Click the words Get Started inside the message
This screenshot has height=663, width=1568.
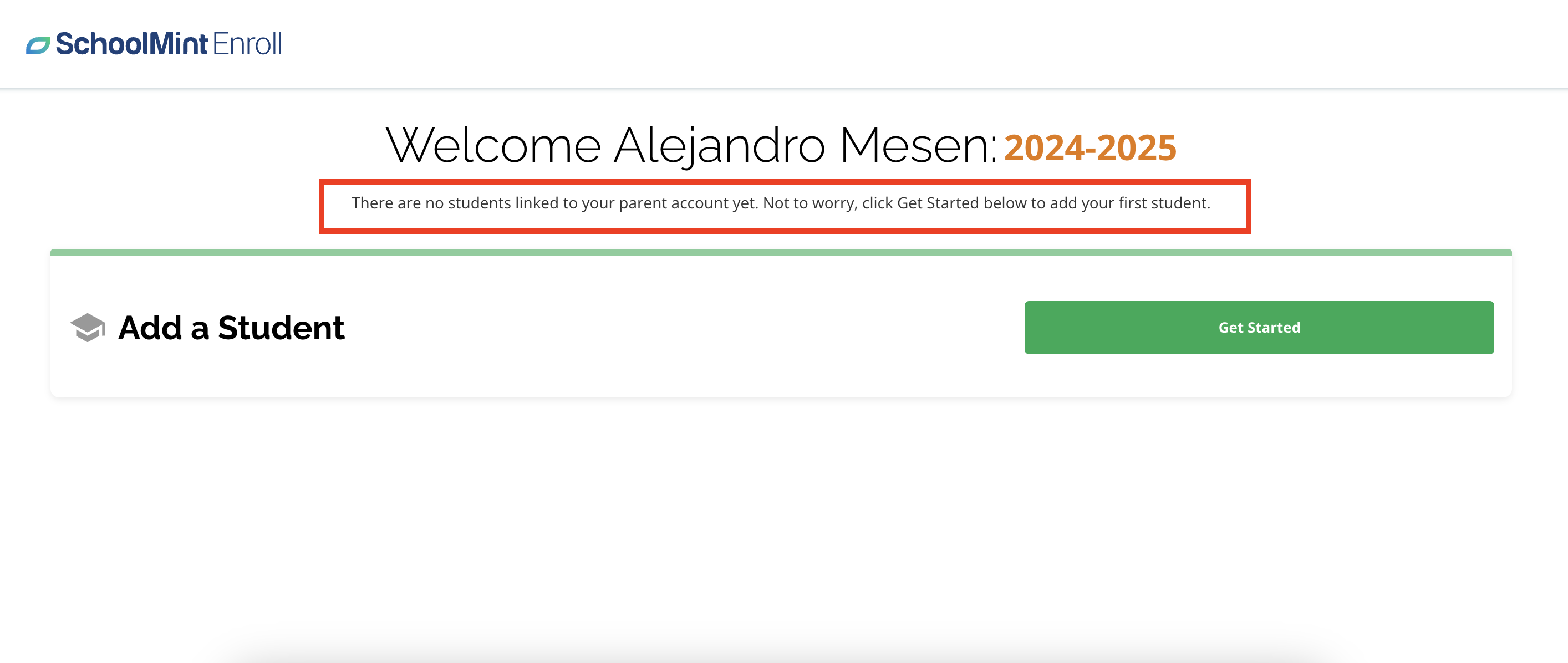[938, 203]
